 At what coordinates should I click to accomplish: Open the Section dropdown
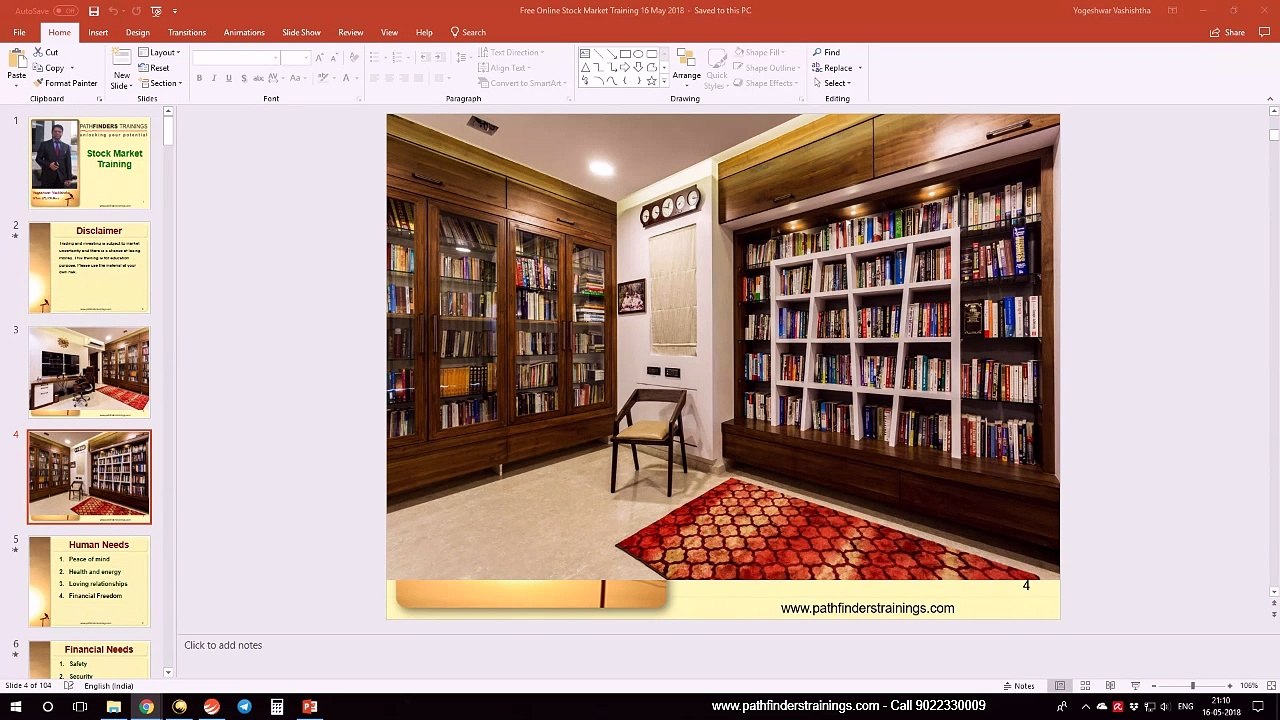coord(160,83)
